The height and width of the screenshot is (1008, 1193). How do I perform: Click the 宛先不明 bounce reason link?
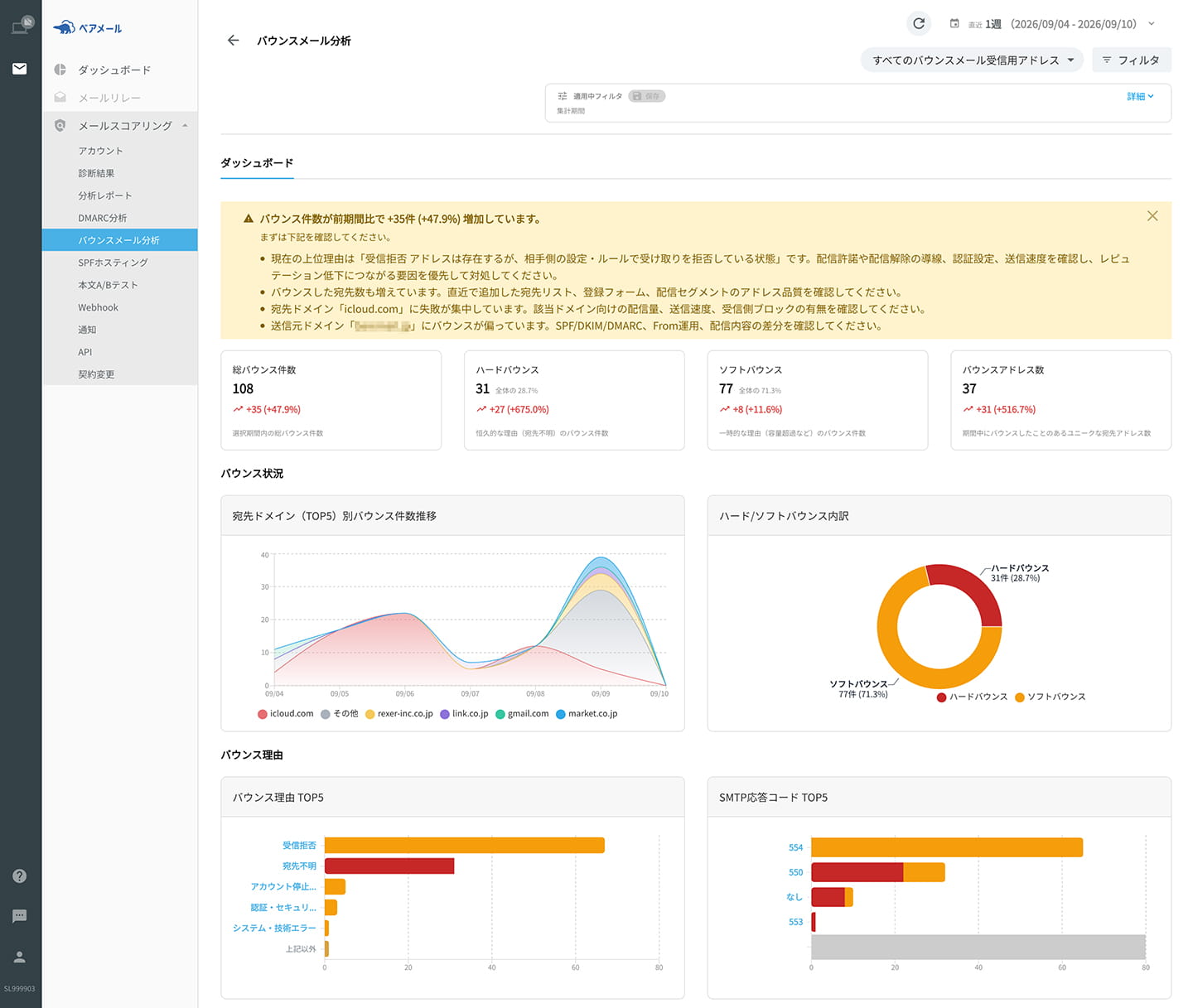coord(299,866)
